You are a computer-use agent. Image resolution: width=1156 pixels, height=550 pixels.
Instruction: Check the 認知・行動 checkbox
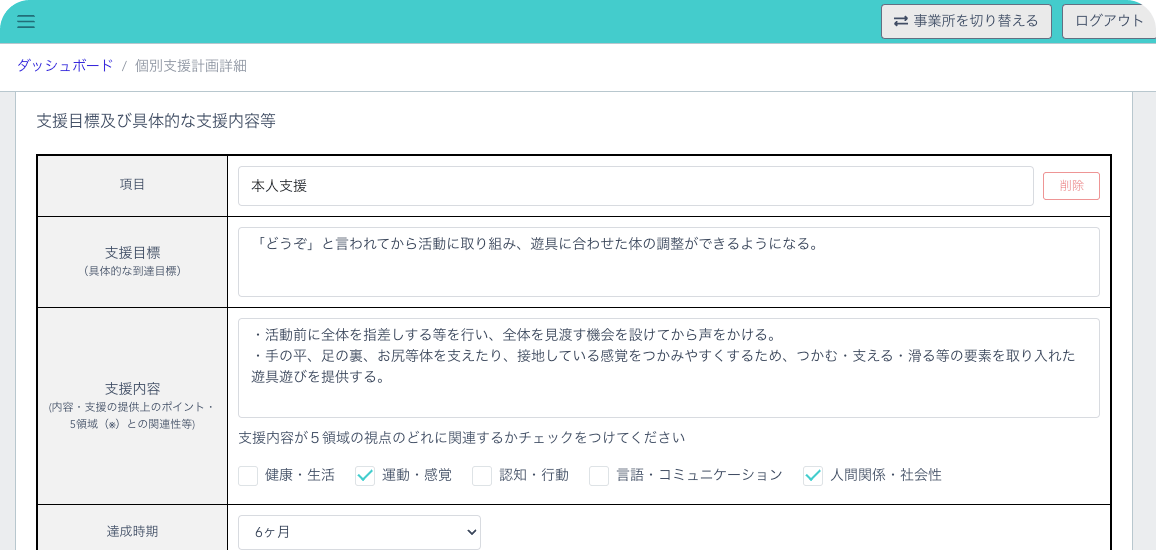pyautogui.click(x=482, y=476)
